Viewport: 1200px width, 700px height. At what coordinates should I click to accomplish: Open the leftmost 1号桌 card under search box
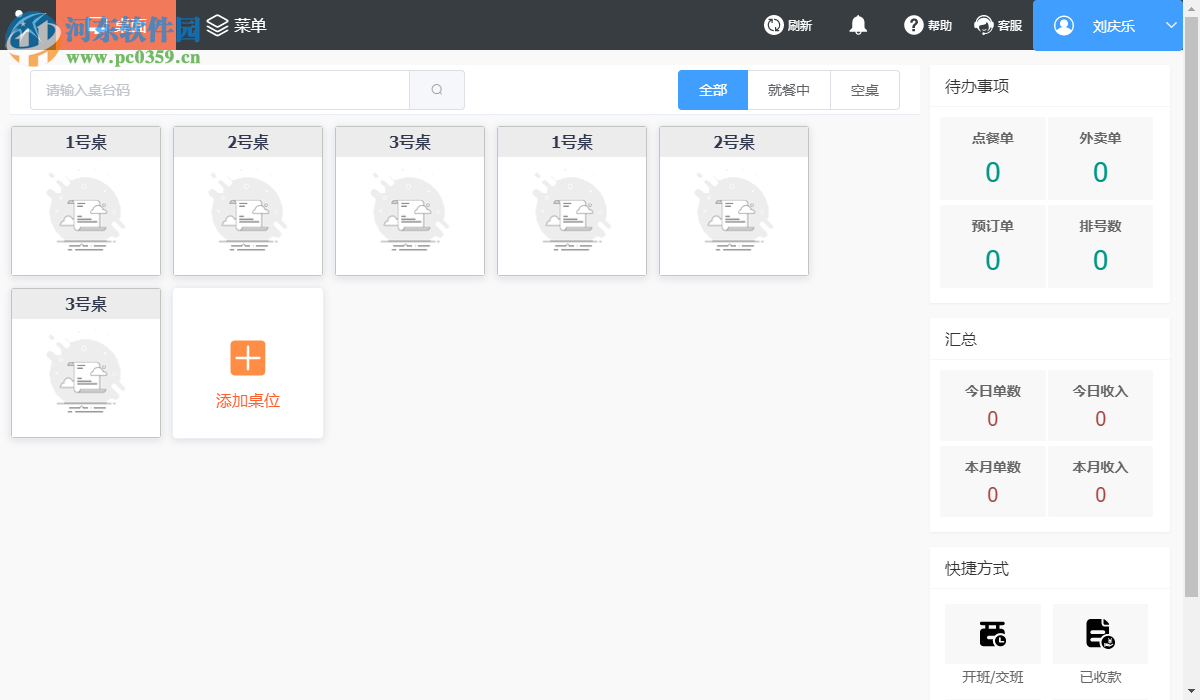tap(86, 201)
